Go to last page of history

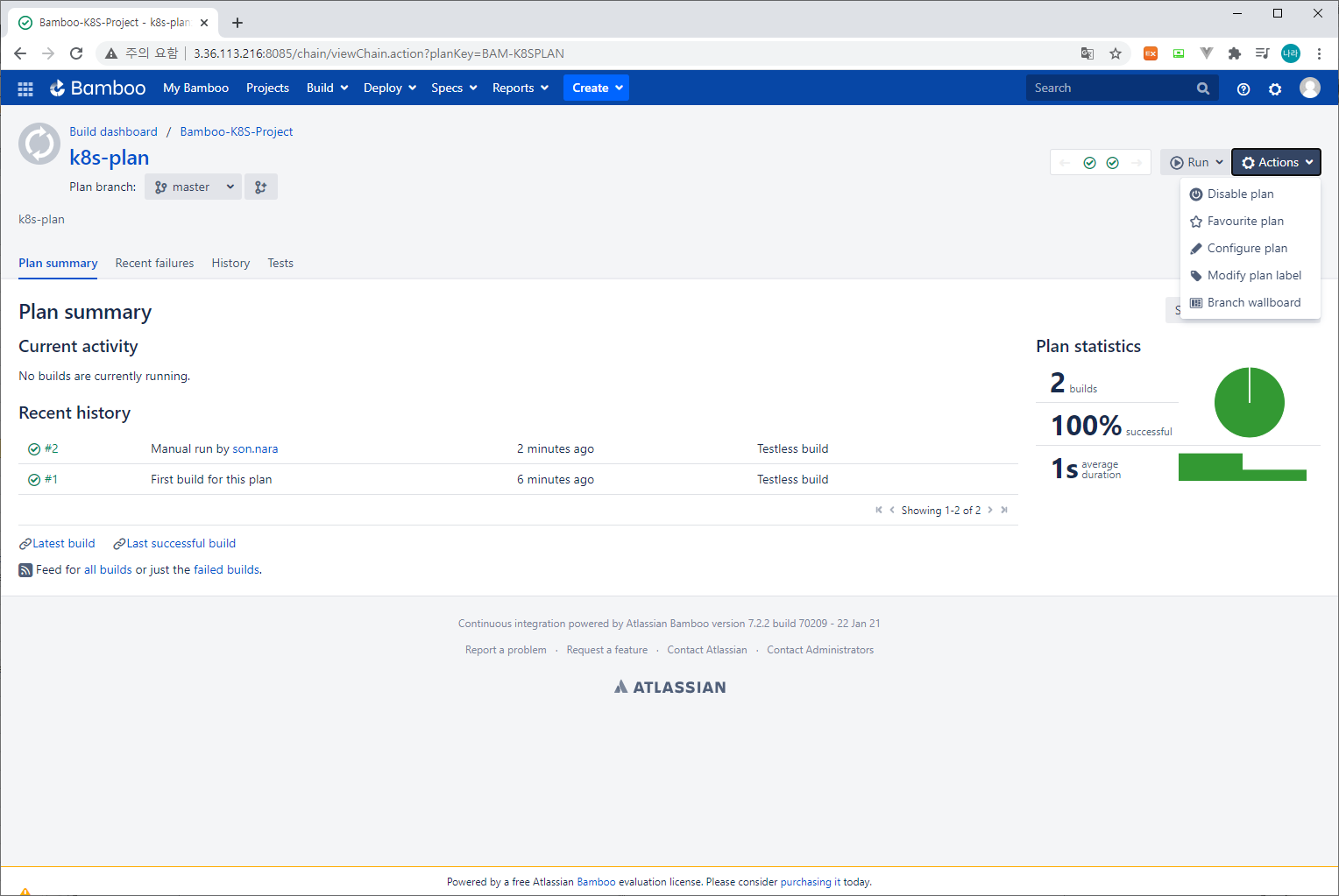pos(1004,510)
